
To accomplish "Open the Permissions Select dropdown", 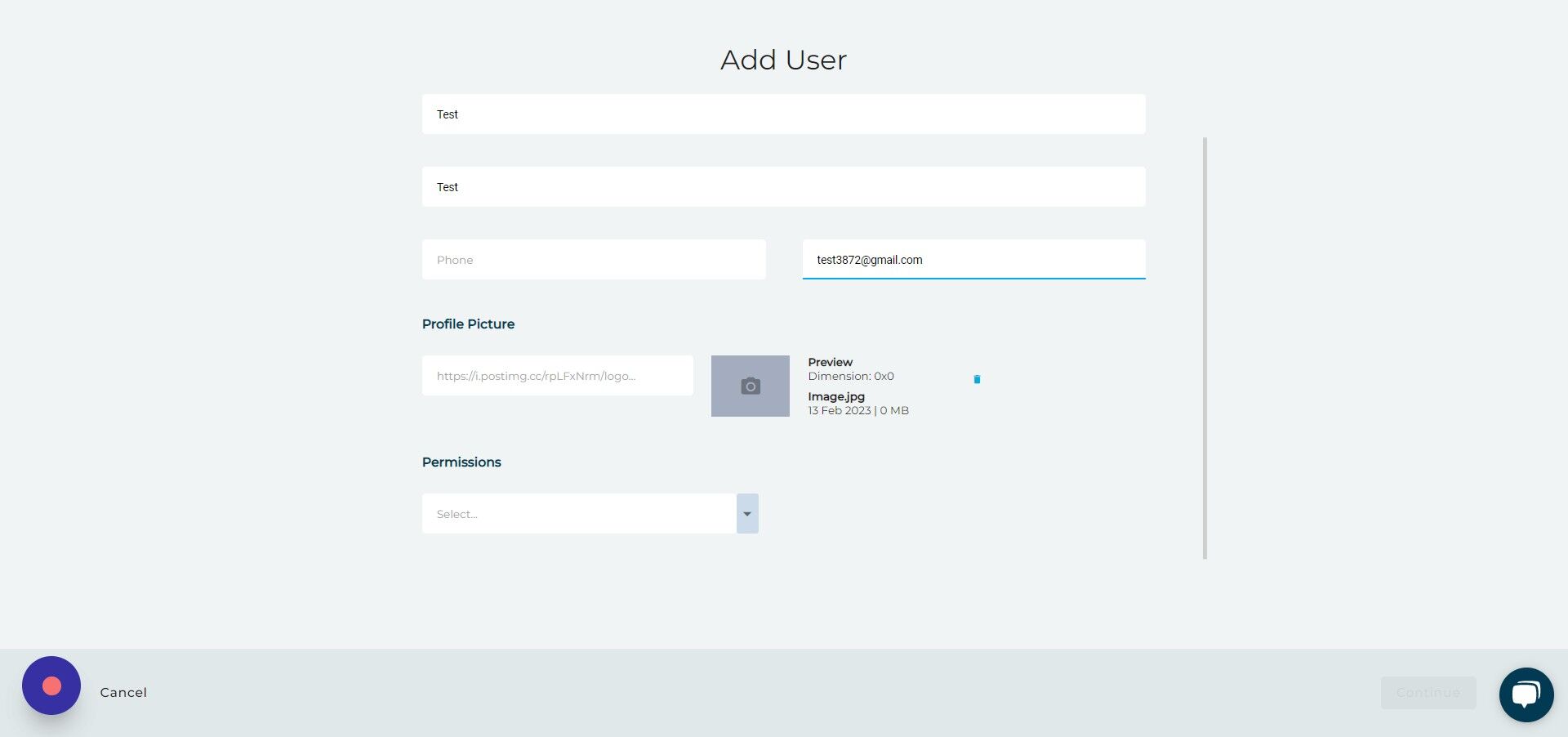I will pyautogui.click(x=580, y=514).
